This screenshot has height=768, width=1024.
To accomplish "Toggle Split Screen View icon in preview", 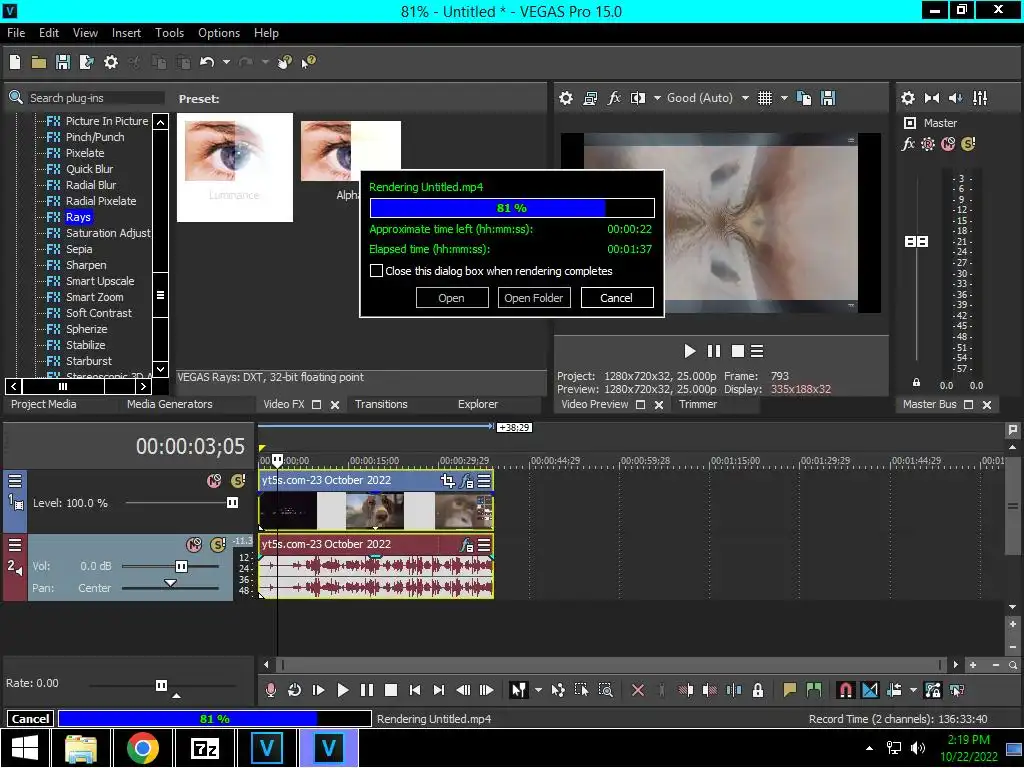I will click(x=637, y=98).
